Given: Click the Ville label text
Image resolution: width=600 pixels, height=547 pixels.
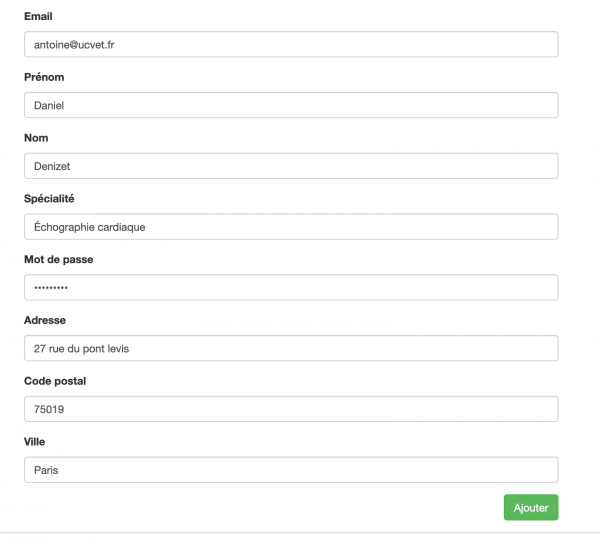Looking at the screenshot, I should click(x=35, y=441).
